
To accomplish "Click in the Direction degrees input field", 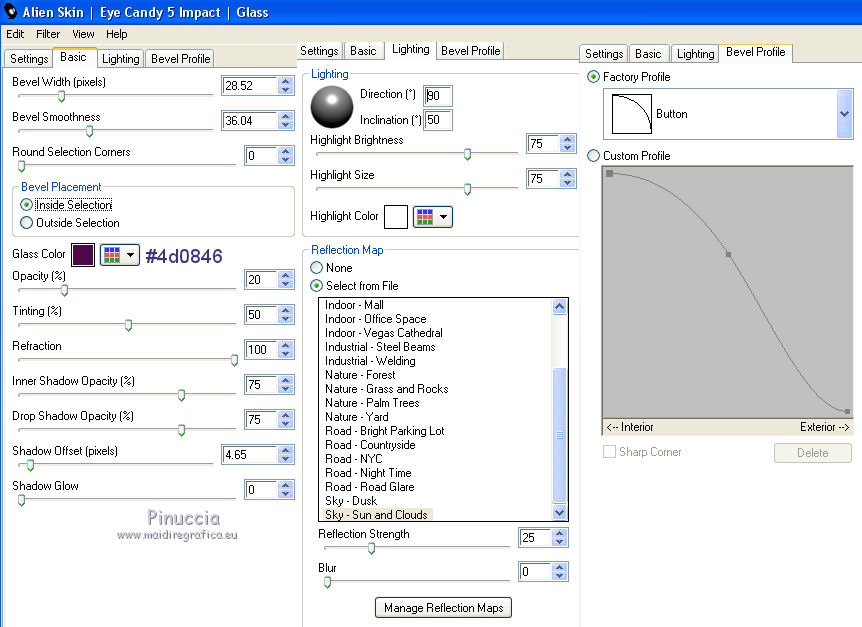I will coord(438,96).
